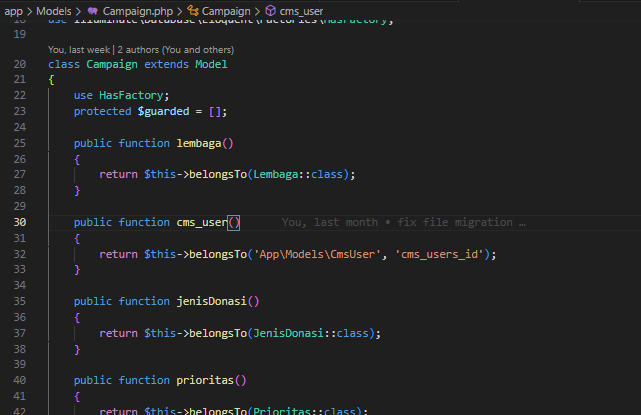This screenshot has height=415, width=641.
Task: Click function name 'lembaga'
Action: (199, 143)
